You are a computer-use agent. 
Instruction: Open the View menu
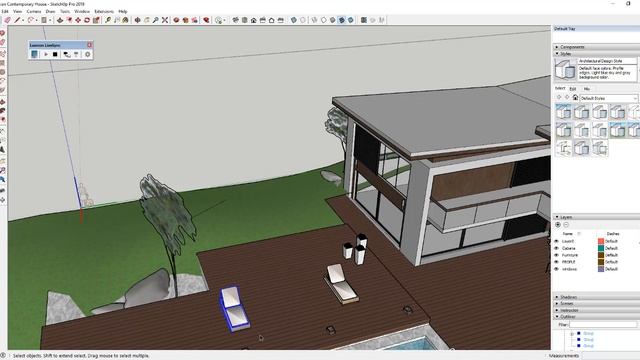[18, 11]
